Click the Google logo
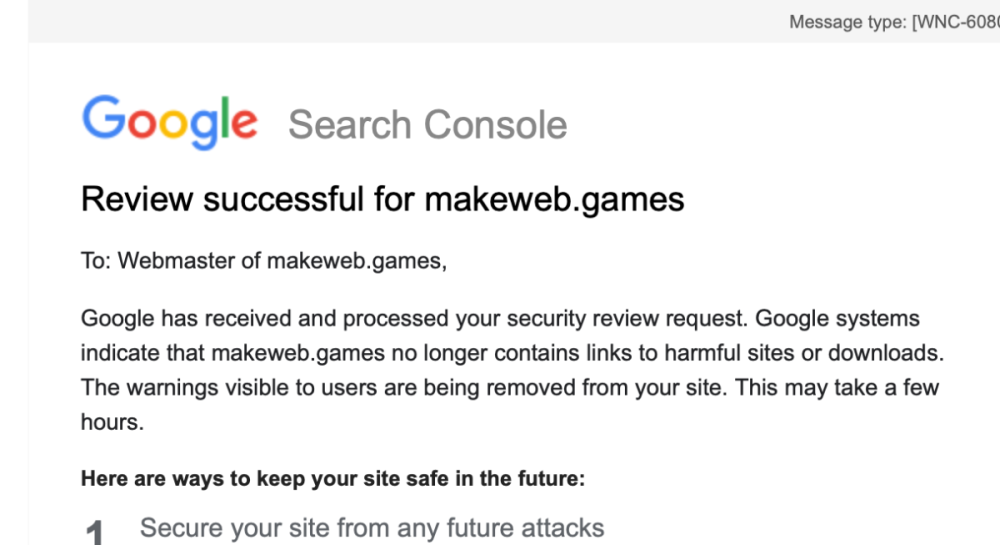 pyautogui.click(x=169, y=122)
